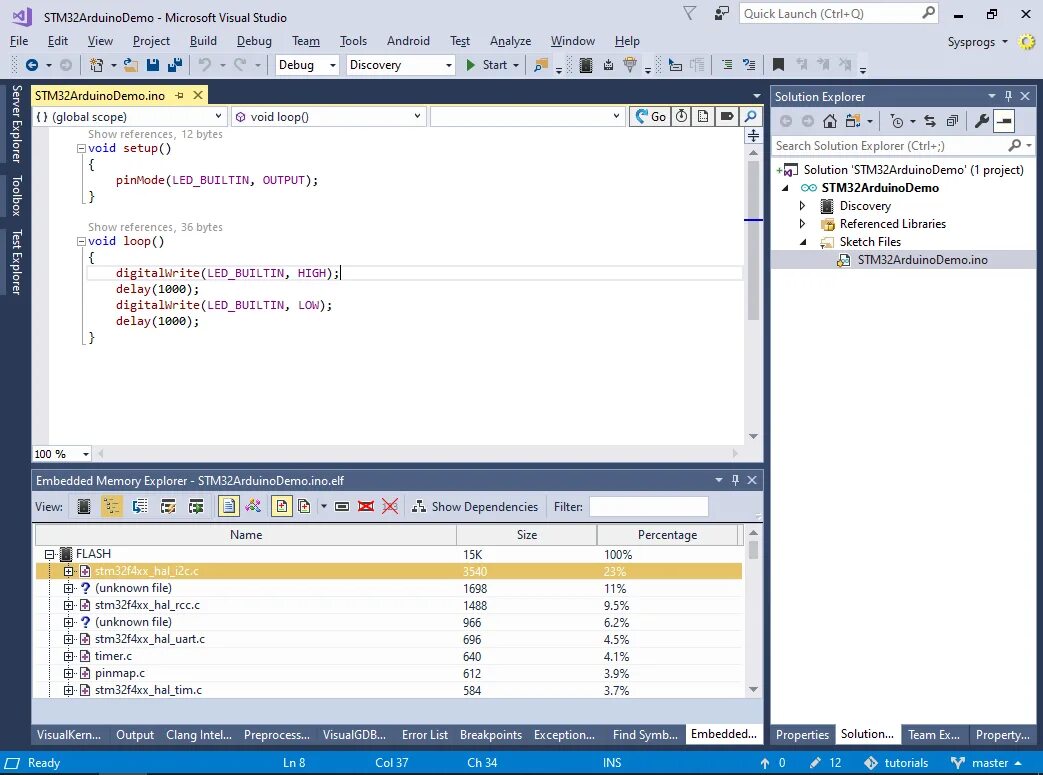Expand the stm32f4xx_hal_i2c.c row

coord(69,571)
